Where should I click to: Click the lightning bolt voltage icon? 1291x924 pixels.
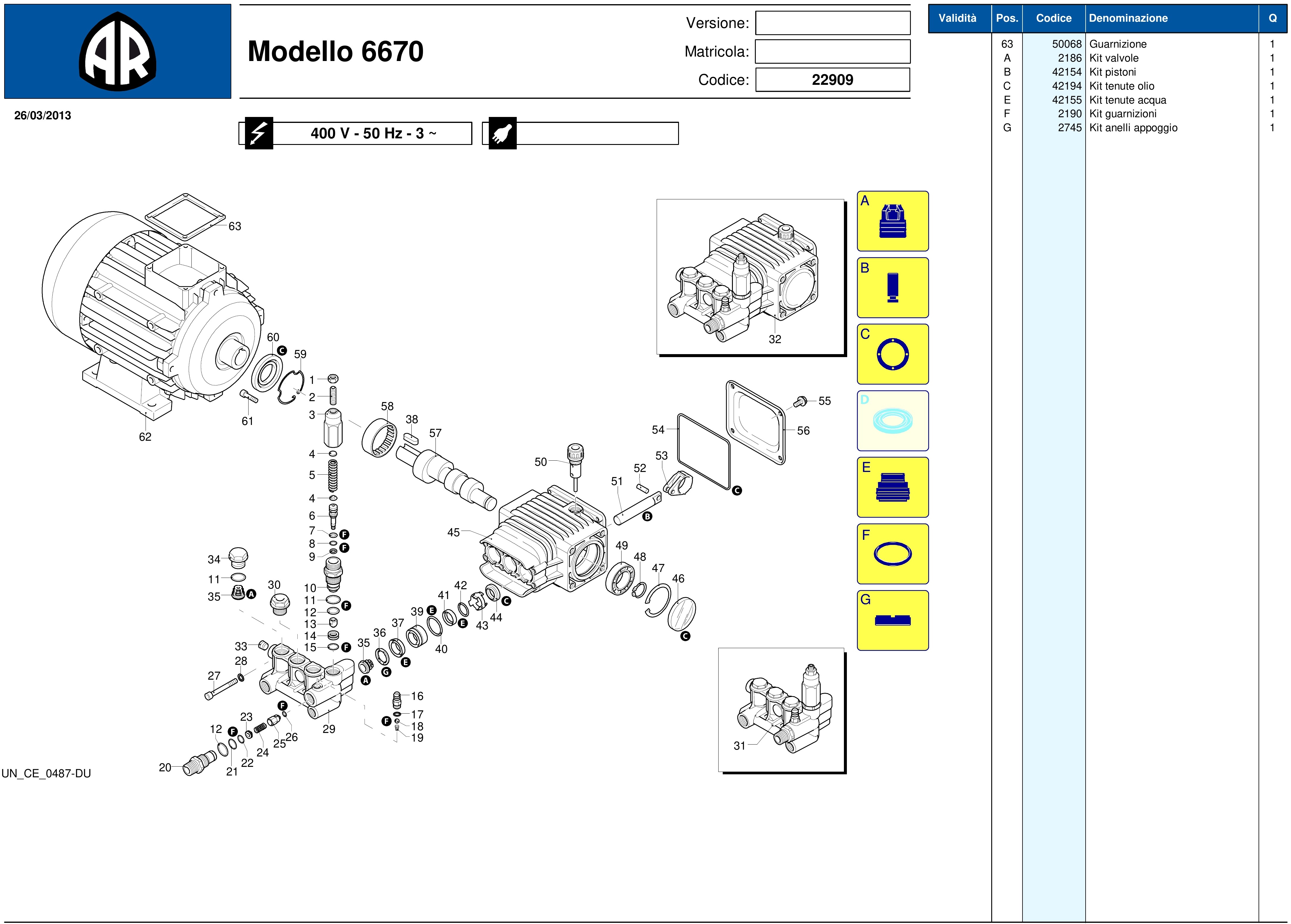point(259,134)
